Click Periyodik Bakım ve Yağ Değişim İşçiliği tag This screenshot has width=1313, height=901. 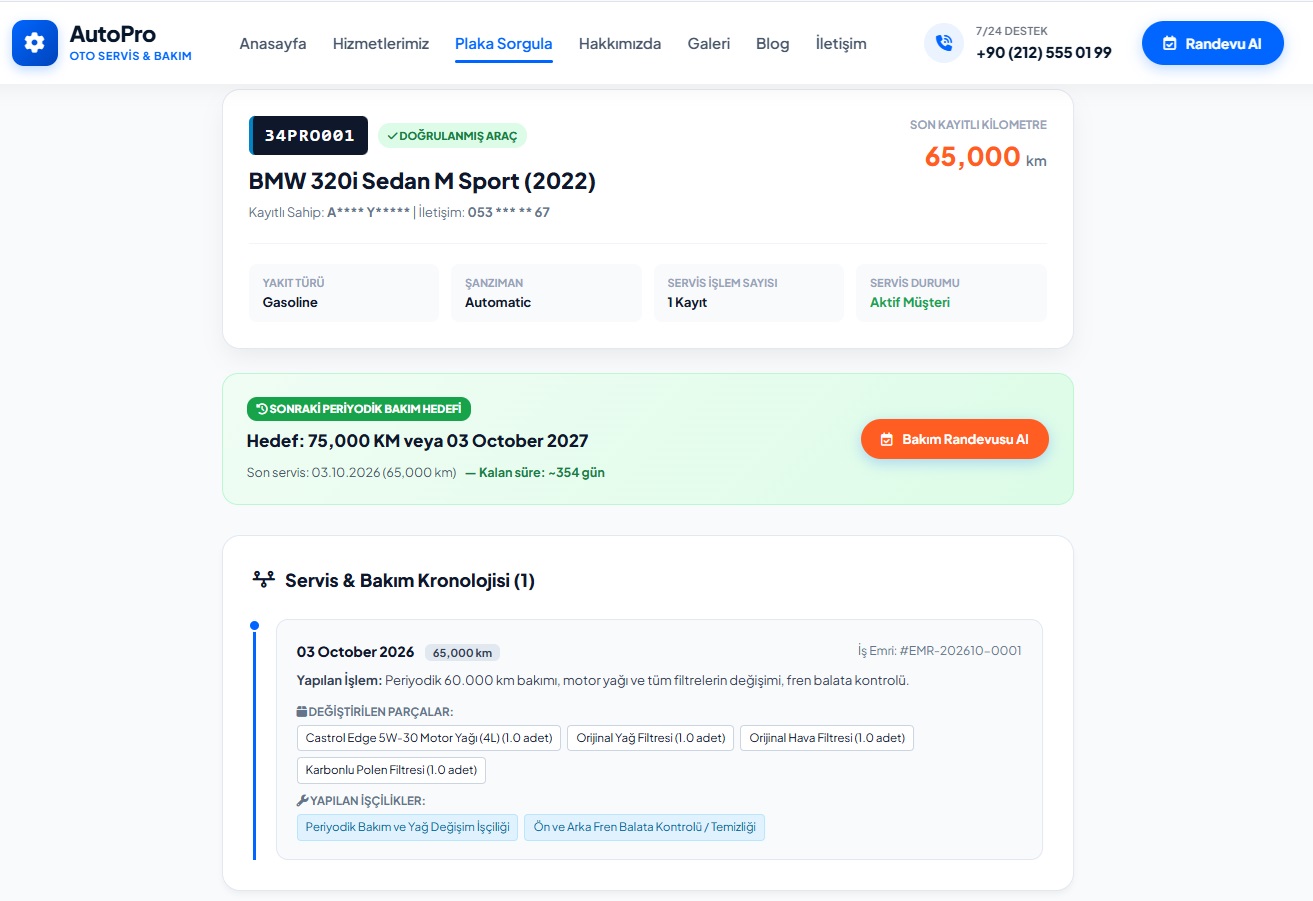pos(408,827)
